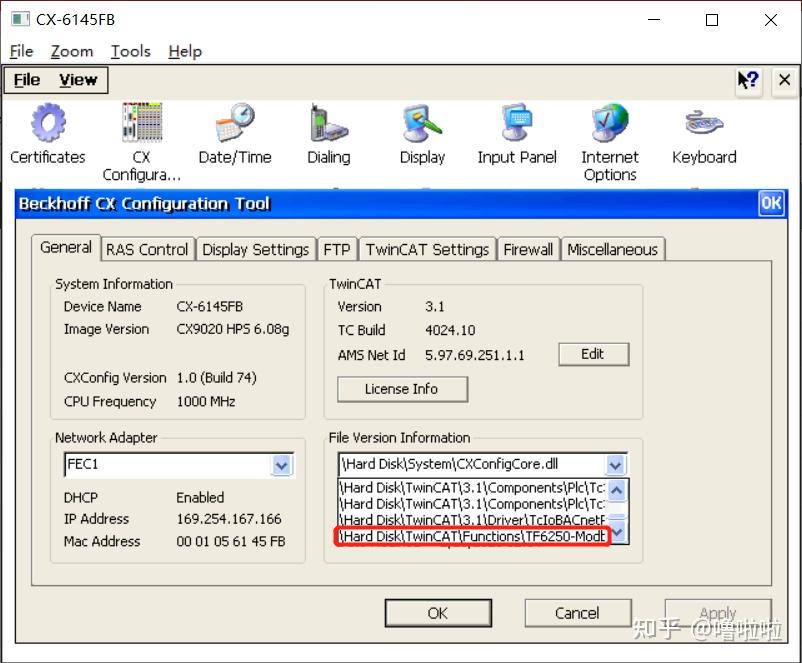802x663 pixels.
Task: Click the Mac Address value 00 01 05 61 45 FB
Action: click(231, 541)
